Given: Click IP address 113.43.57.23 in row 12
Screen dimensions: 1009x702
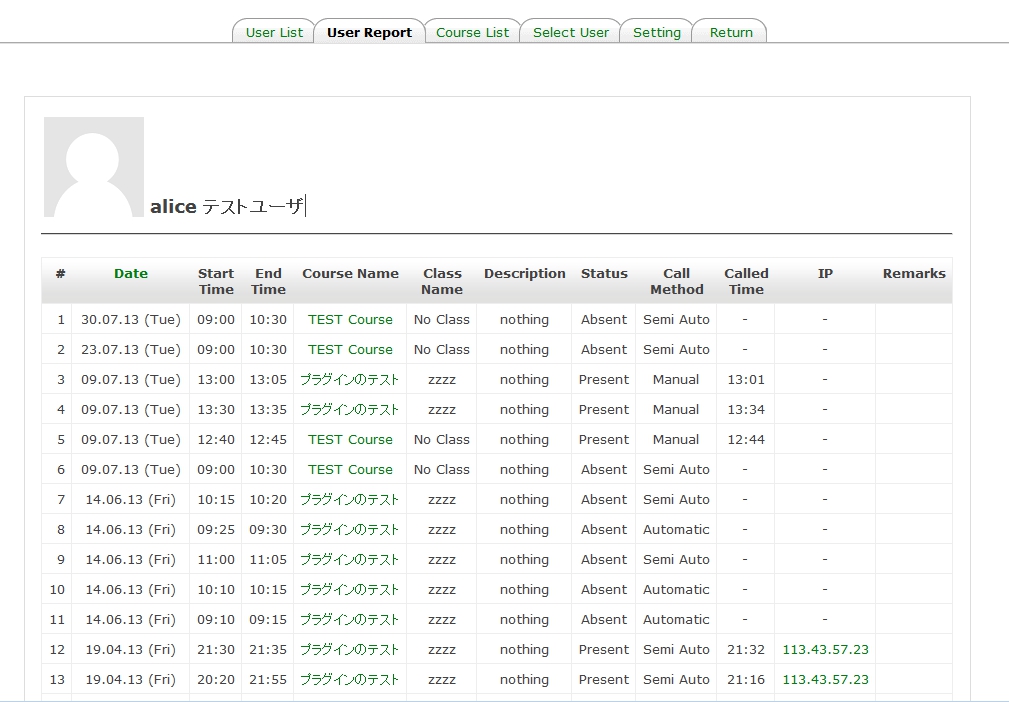Looking at the screenshot, I should point(825,650).
